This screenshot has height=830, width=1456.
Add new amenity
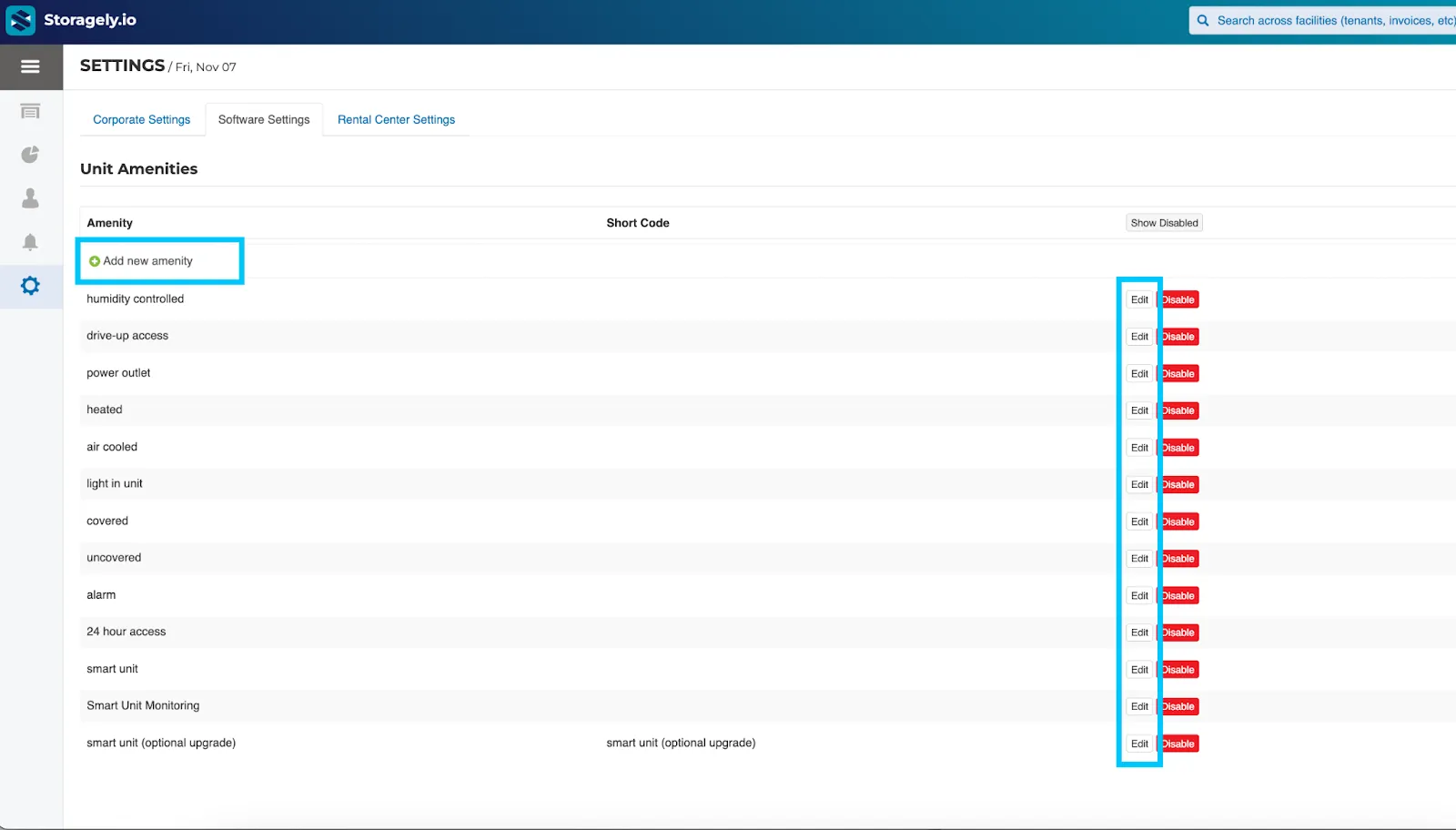141,261
